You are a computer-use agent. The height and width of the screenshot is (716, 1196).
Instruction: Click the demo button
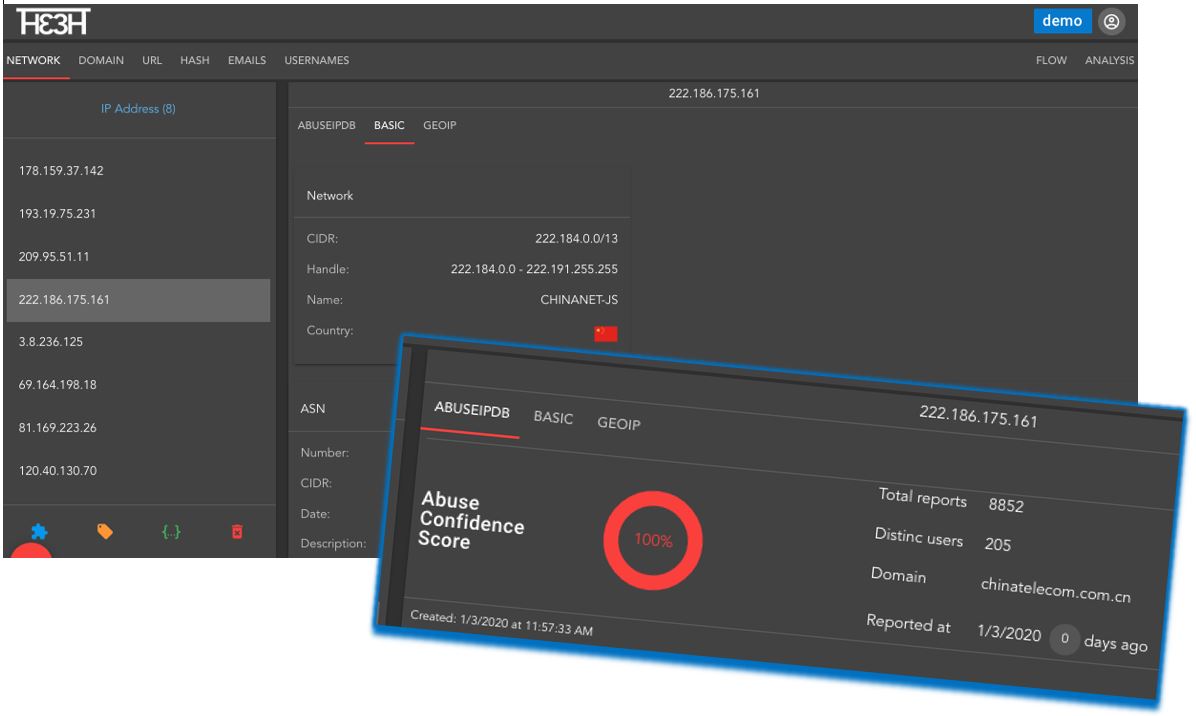click(1062, 20)
